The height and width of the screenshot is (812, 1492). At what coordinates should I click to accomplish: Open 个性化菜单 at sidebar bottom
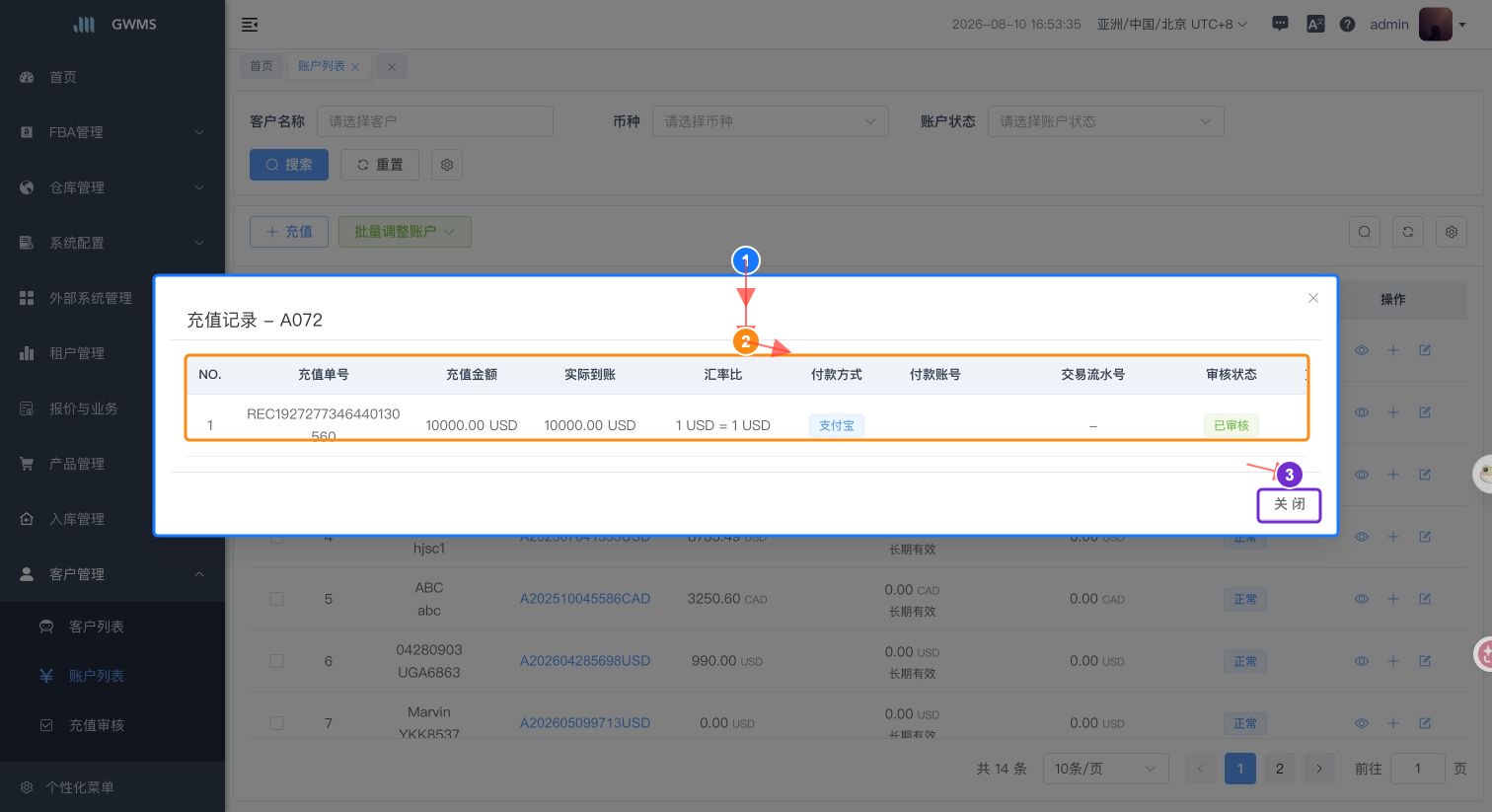pyautogui.click(x=112, y=787)
